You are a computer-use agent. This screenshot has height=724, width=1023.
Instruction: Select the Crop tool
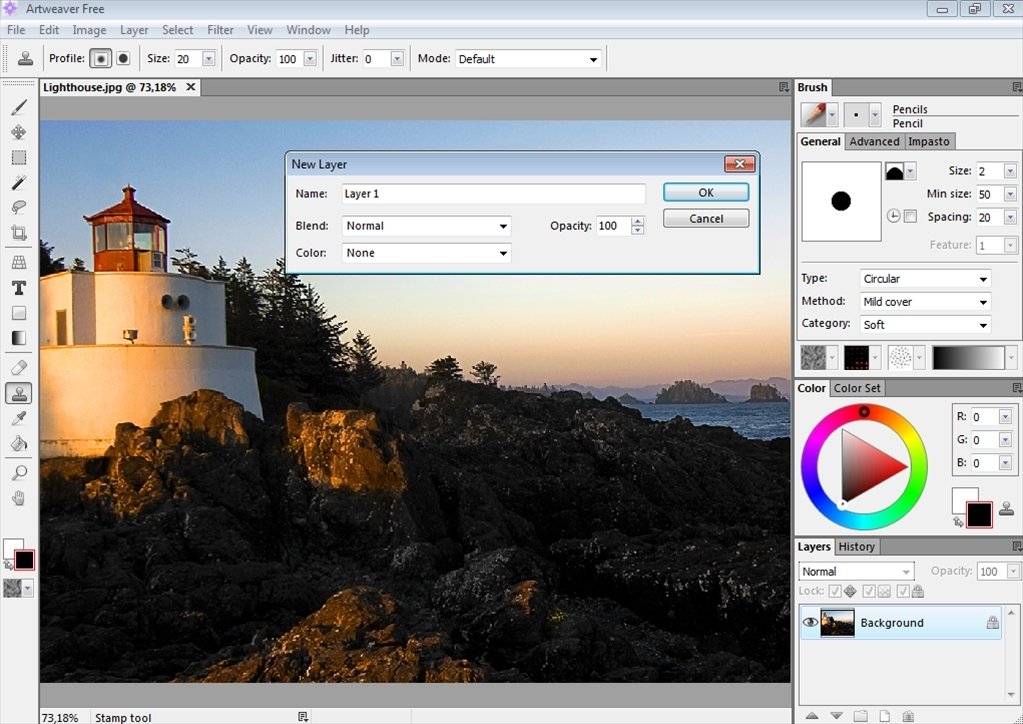coord(19,233)
